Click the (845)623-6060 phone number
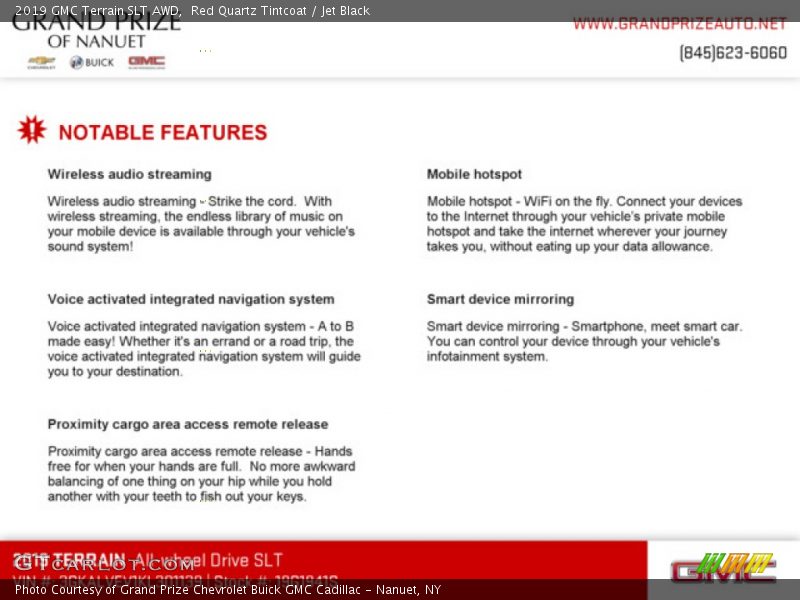The height and width of the screenshot is (600, 800). [x=732, y=53]
